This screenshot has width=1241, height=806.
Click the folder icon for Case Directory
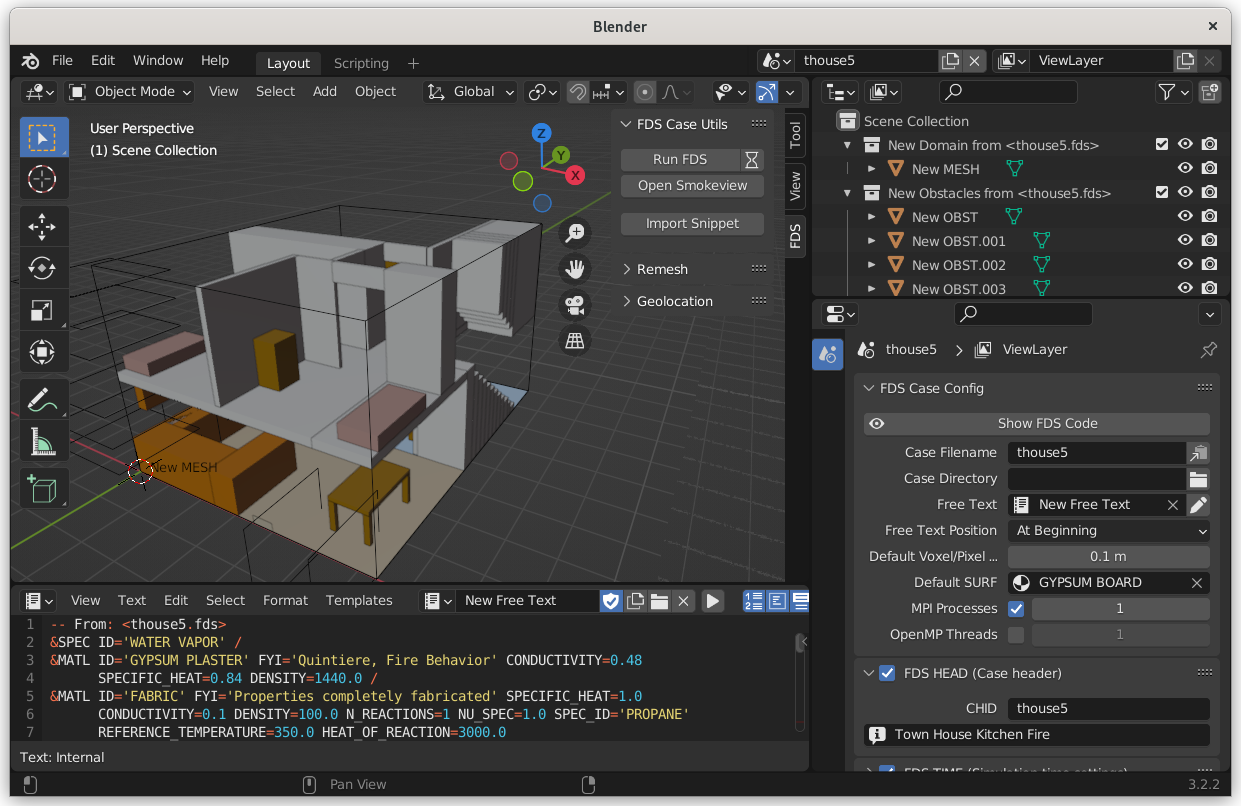(1198, 478)
